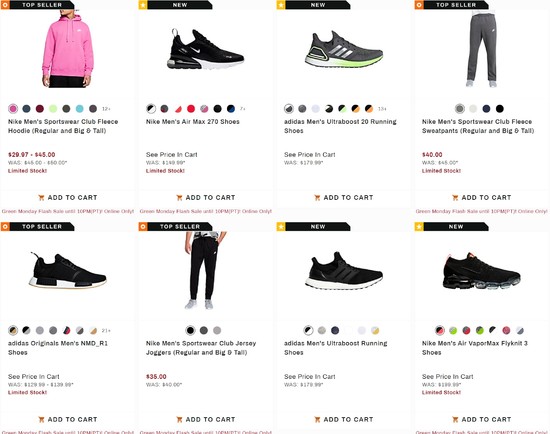Viewport: 550px width, 434px height.
Task: Open Nike Men's Air Max 270 Shoes link
Action: click(193, 122)
